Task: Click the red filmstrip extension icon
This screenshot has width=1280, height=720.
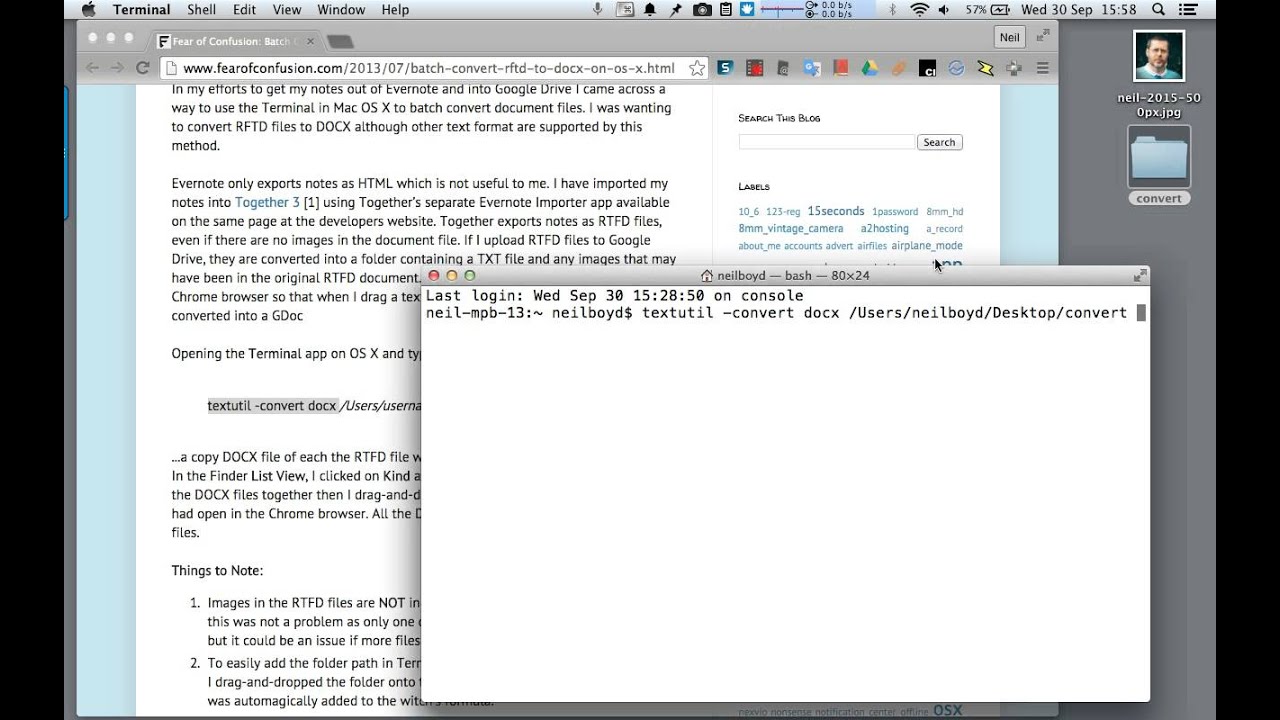Action: coord(754,68)
